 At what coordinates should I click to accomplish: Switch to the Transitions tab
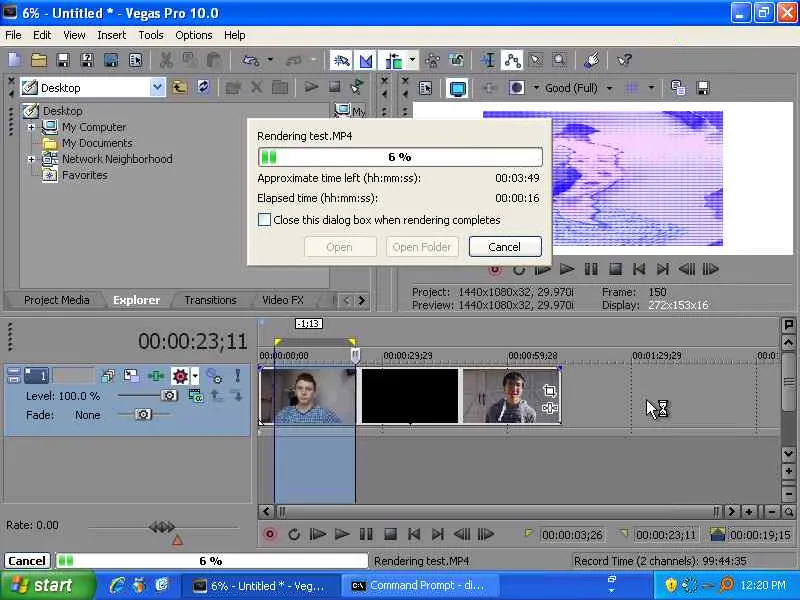(210, 300)
